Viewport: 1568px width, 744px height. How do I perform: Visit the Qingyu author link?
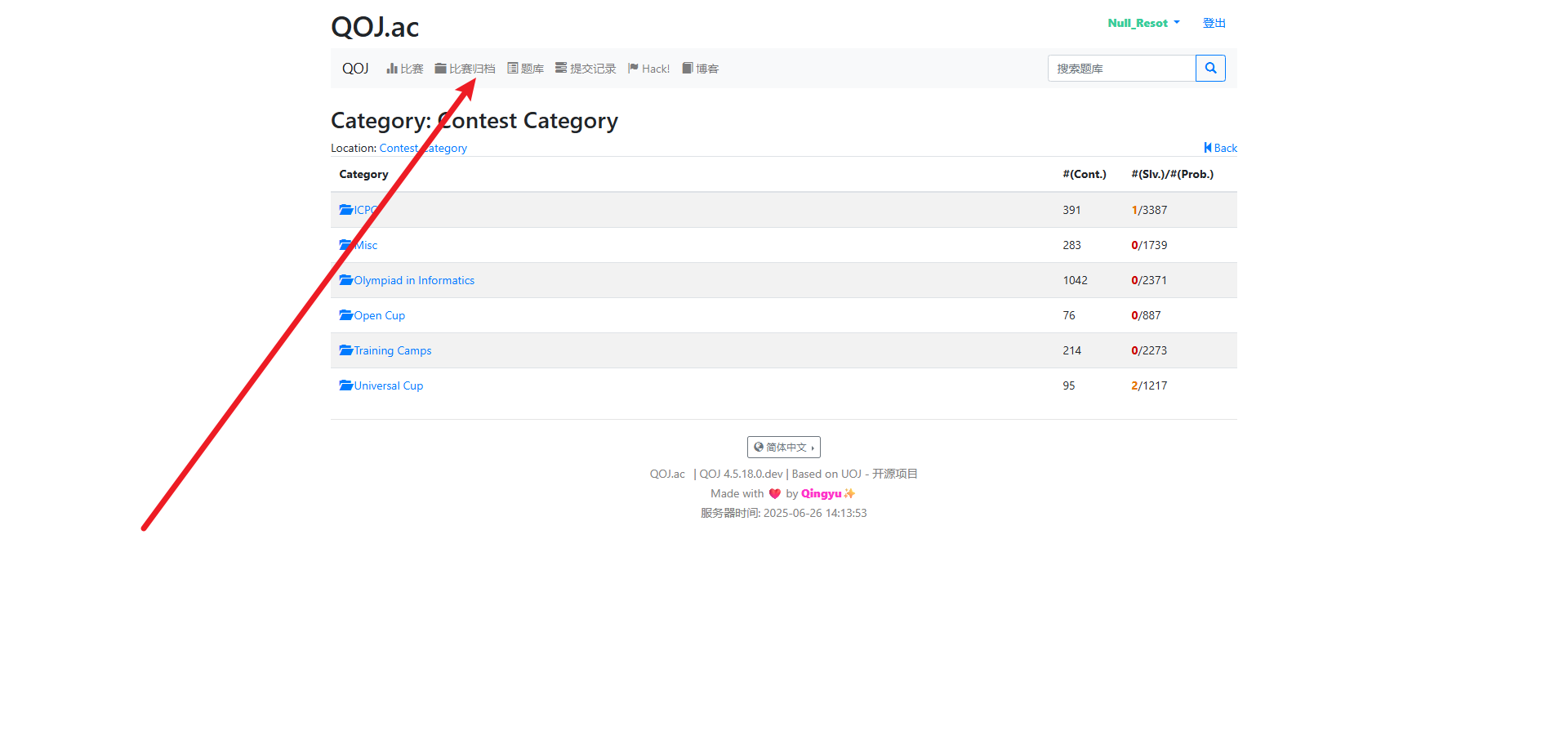click(821, 493)
